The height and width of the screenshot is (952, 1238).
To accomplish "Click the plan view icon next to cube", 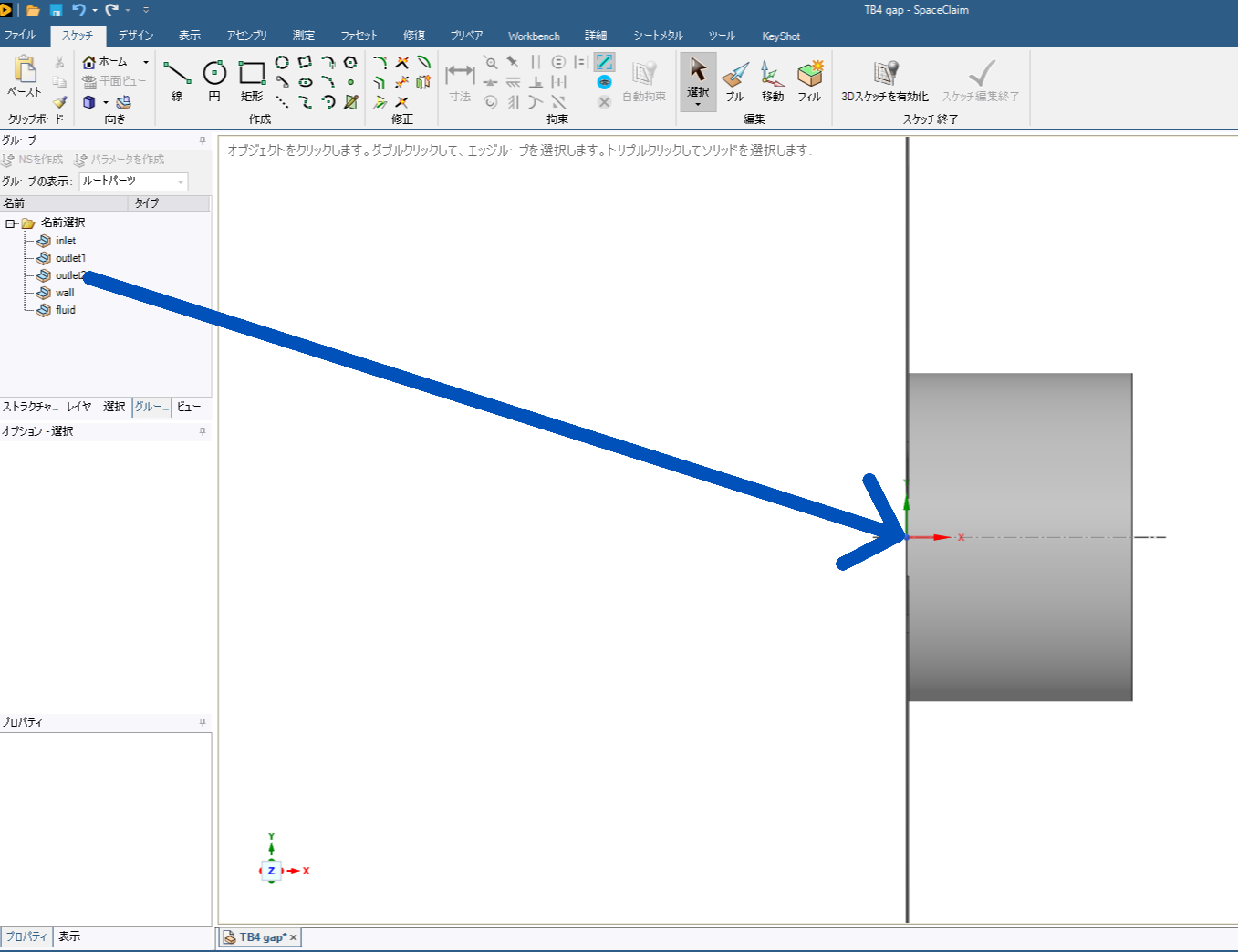I will [x=124, y=102].
